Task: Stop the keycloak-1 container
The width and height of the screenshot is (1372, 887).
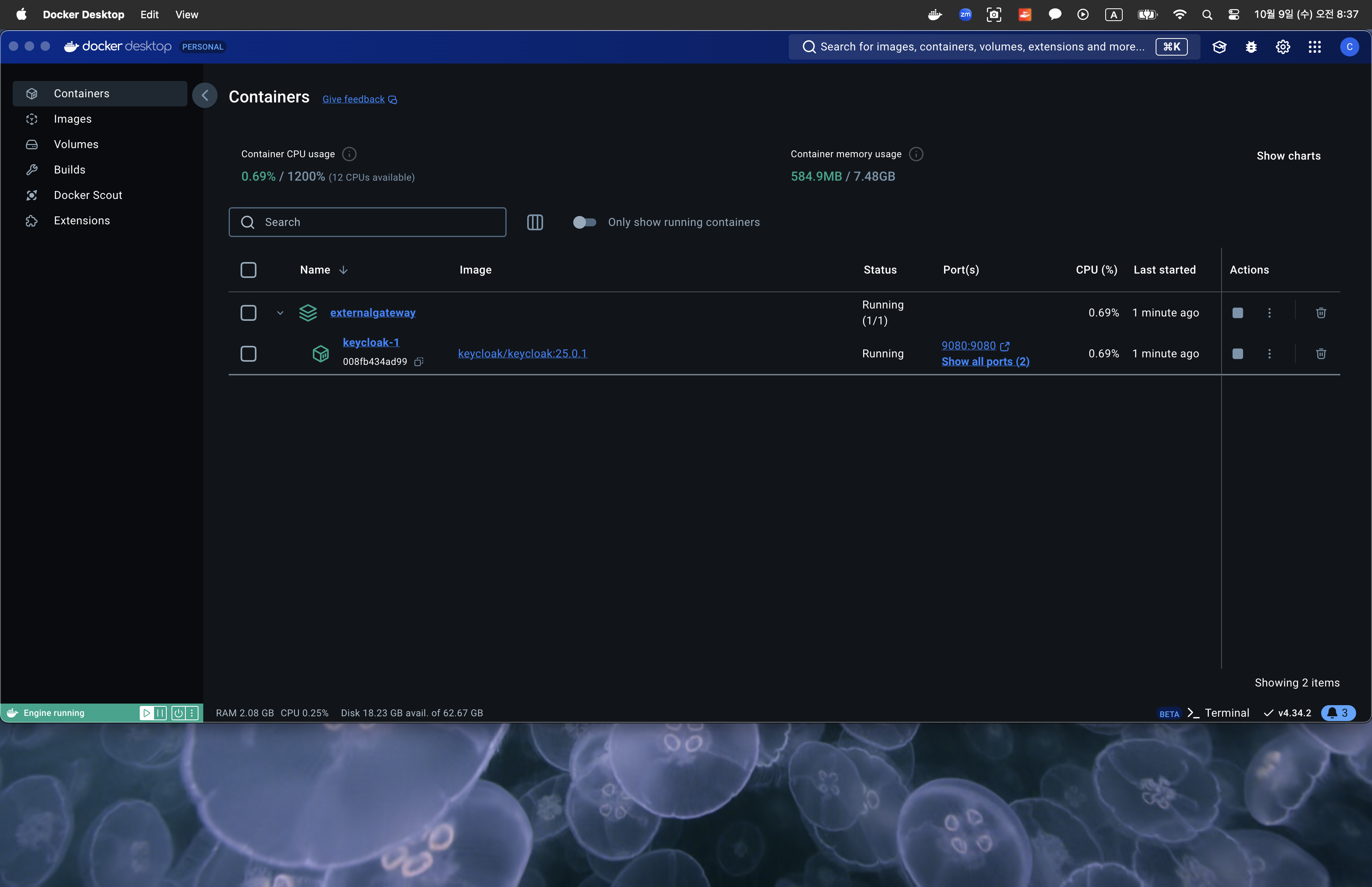Action: tap(1237, 354)
